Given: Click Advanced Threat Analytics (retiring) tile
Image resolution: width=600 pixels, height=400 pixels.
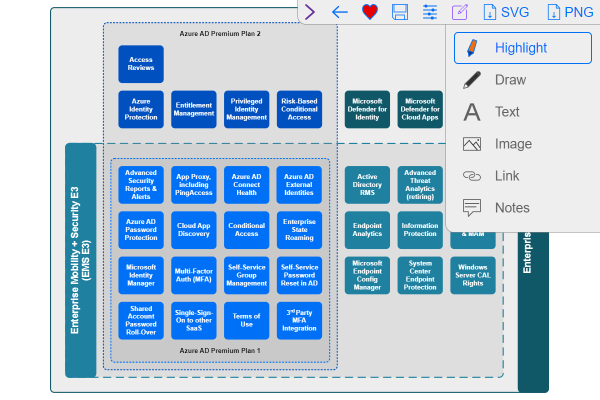Looking at the screenshot, I should (420, 185).
